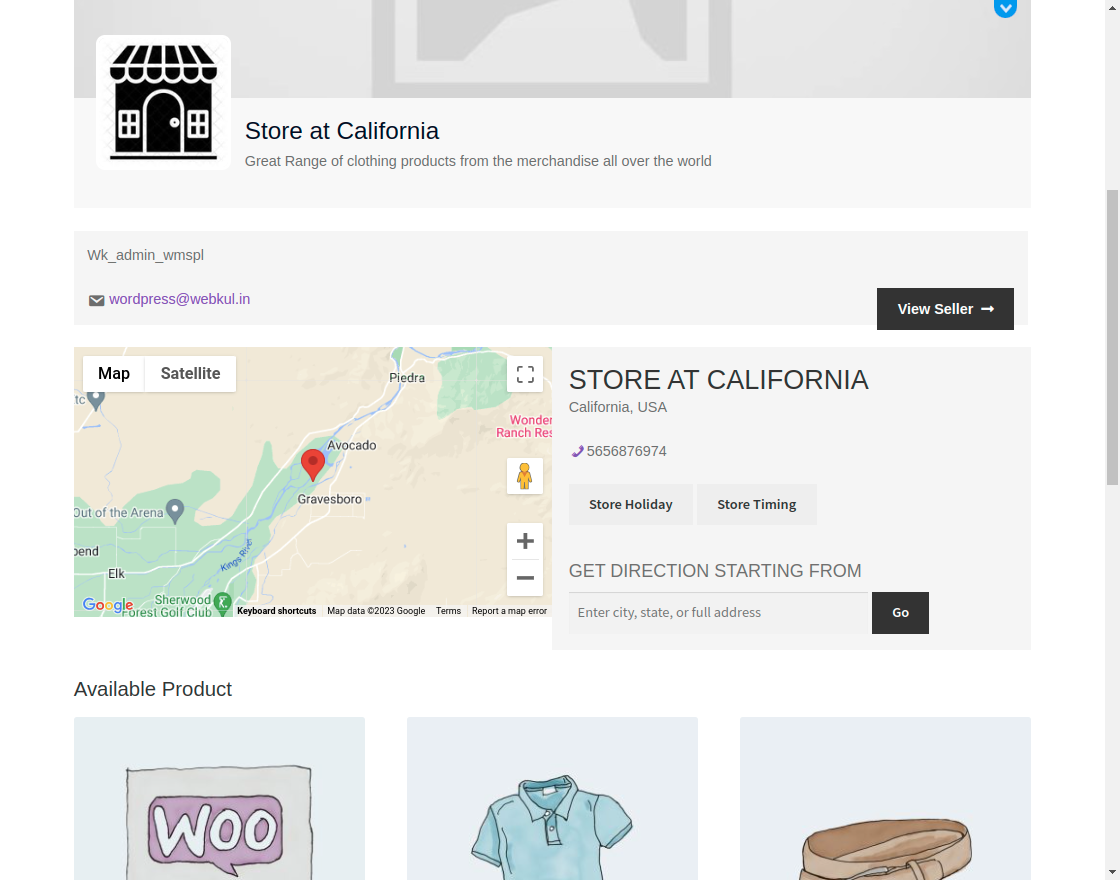Click the phone receiver icon
Viewport: 1120px width, 880px height.
pyautogui.click(x=575, y=451)
